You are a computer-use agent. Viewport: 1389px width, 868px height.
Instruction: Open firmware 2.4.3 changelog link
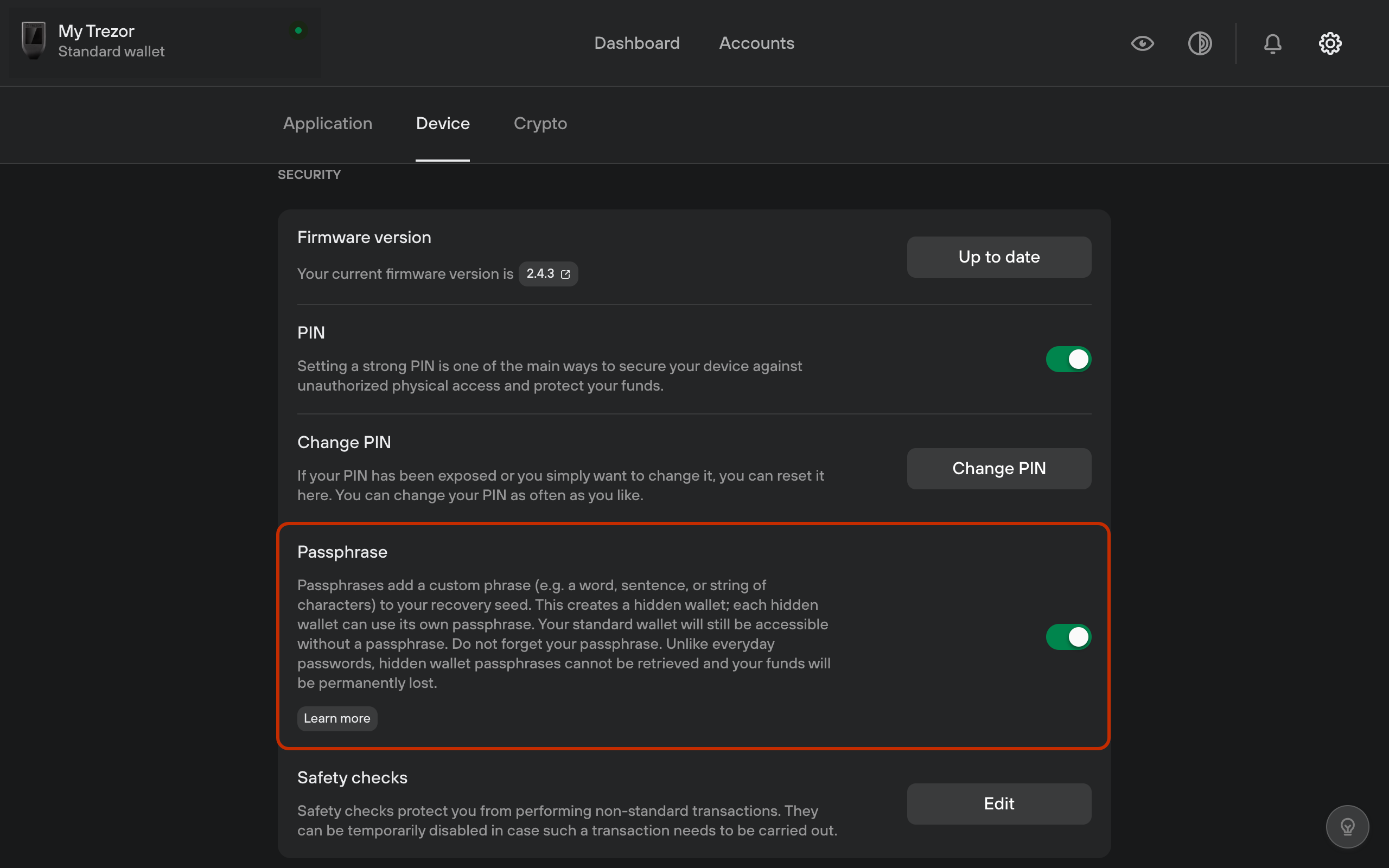pyautogui.click(x=548, y=274)
